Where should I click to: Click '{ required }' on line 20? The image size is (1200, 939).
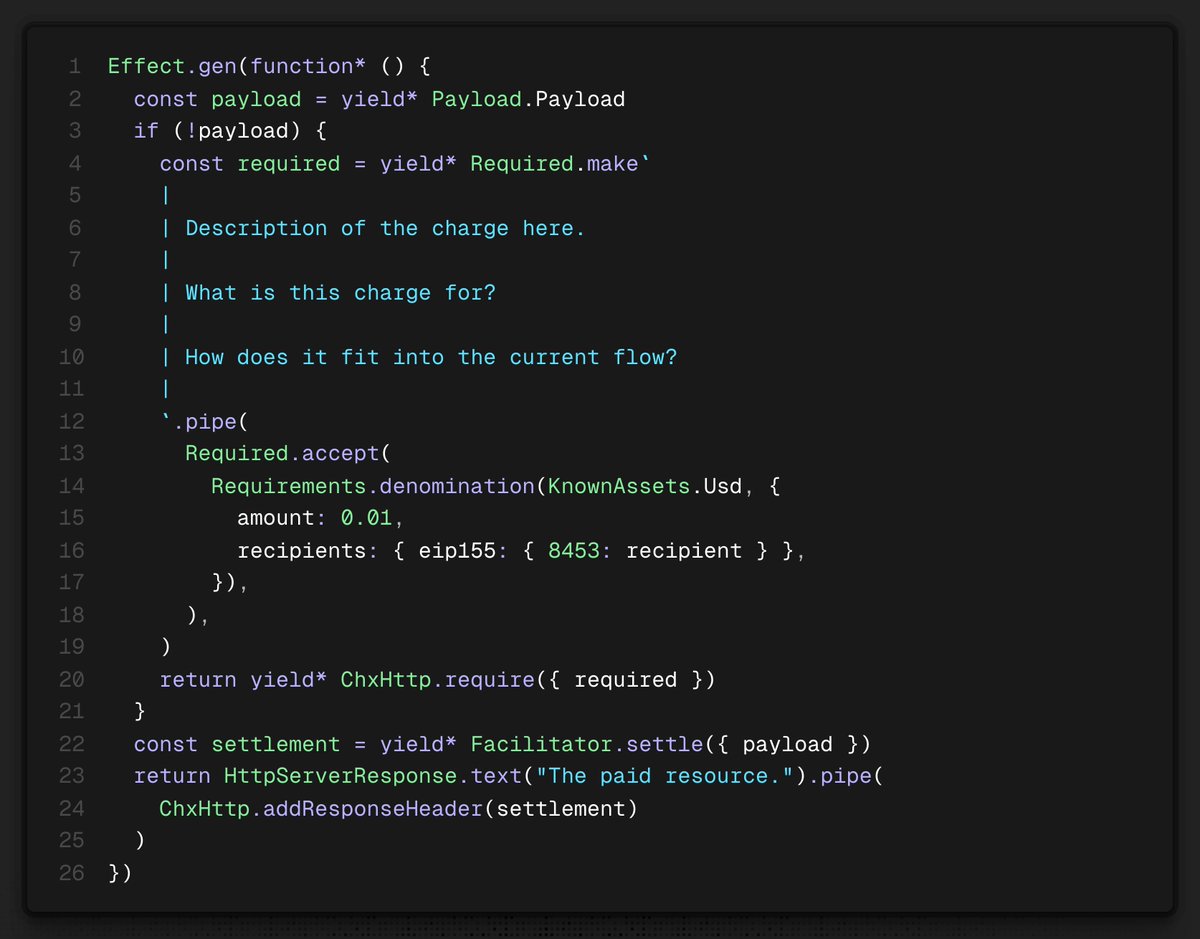tap(625, 679)
